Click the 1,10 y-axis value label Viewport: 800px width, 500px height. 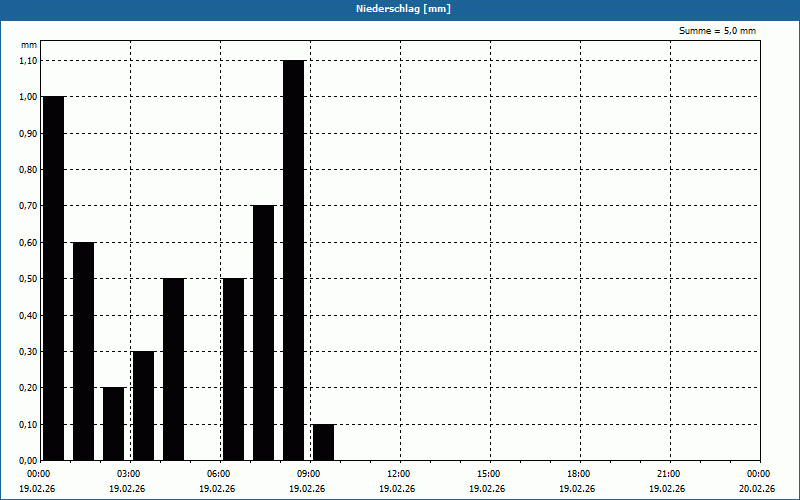tap(28, 61)
